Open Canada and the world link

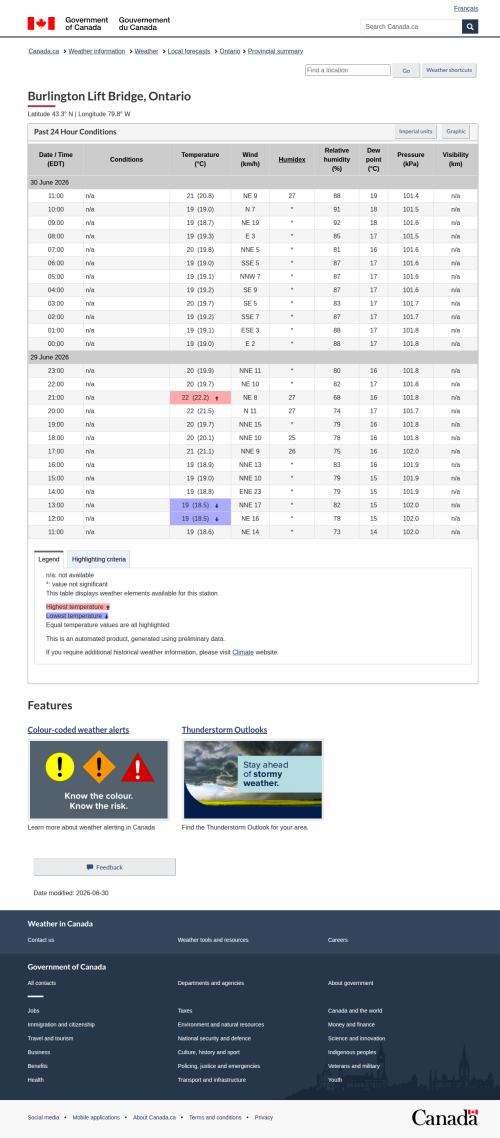point(355,1011)
